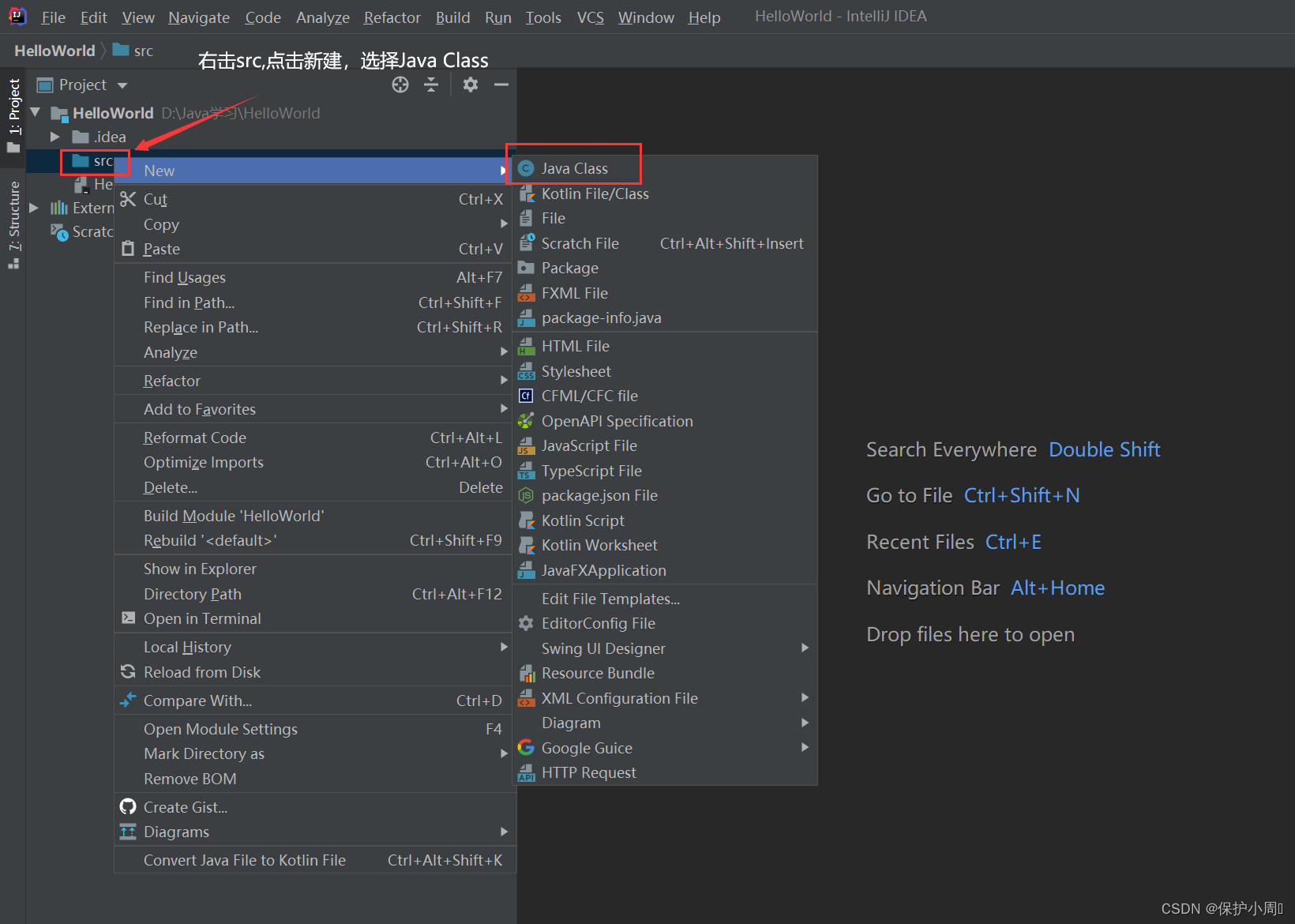Open the Navigate menu

click(199, 17)
